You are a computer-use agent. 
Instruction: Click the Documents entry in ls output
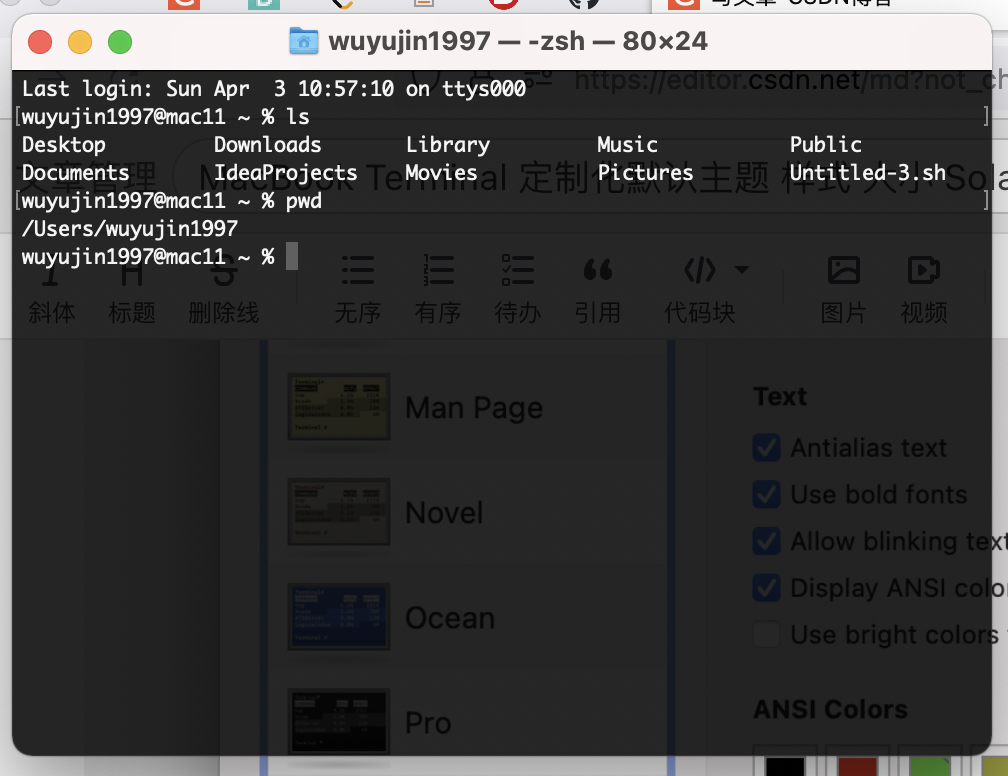[x=76, y=173]
